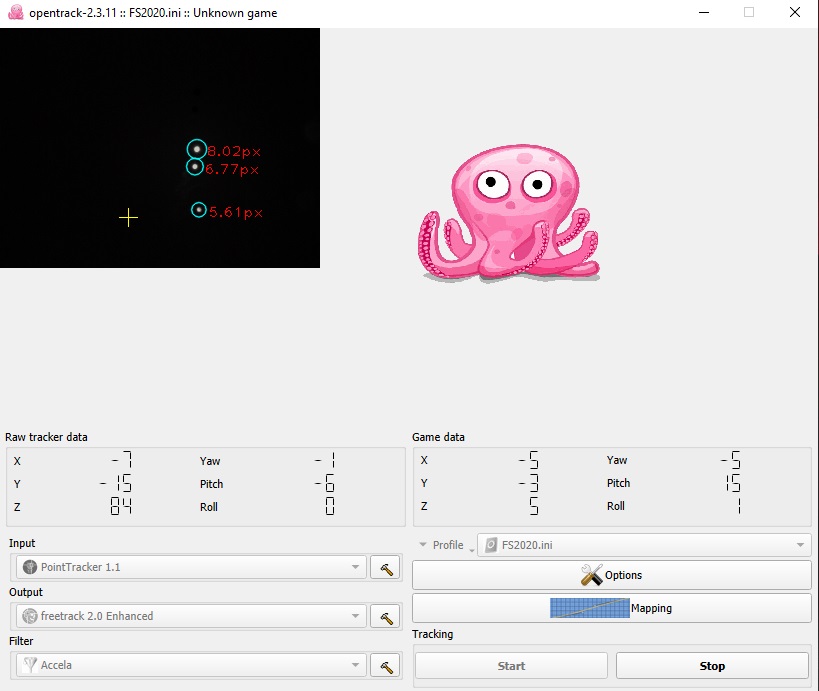Click the Game data heading
Image resolution: width=819 pixels, height=691 pixels.
438,437
